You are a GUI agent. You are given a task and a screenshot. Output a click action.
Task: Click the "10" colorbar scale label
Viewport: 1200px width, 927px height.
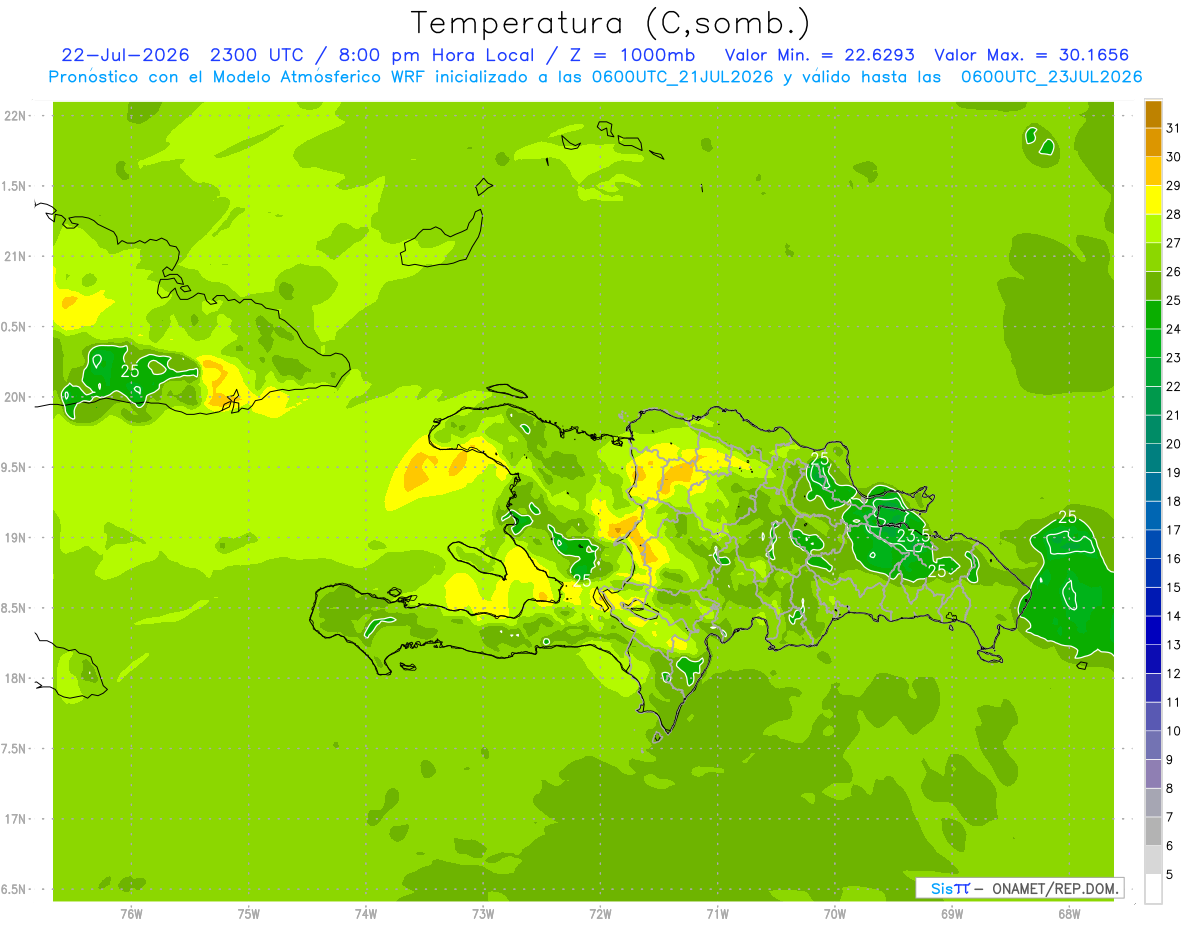(1173, 731)
